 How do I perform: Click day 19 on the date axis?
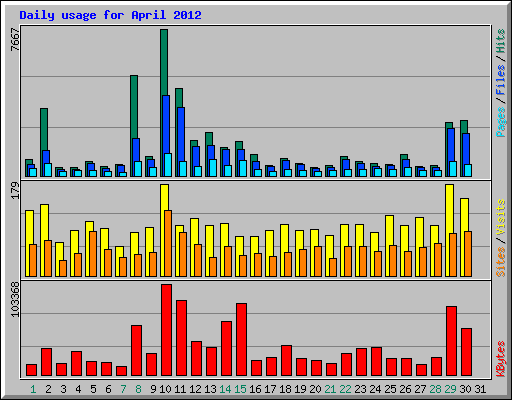coord(300,389)
